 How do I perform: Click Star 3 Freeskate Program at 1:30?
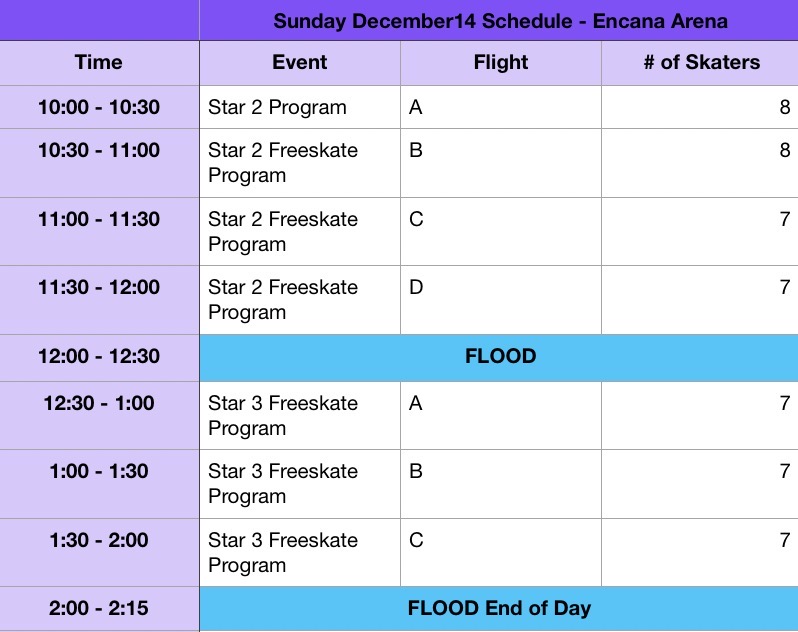[x=300, y=552]
